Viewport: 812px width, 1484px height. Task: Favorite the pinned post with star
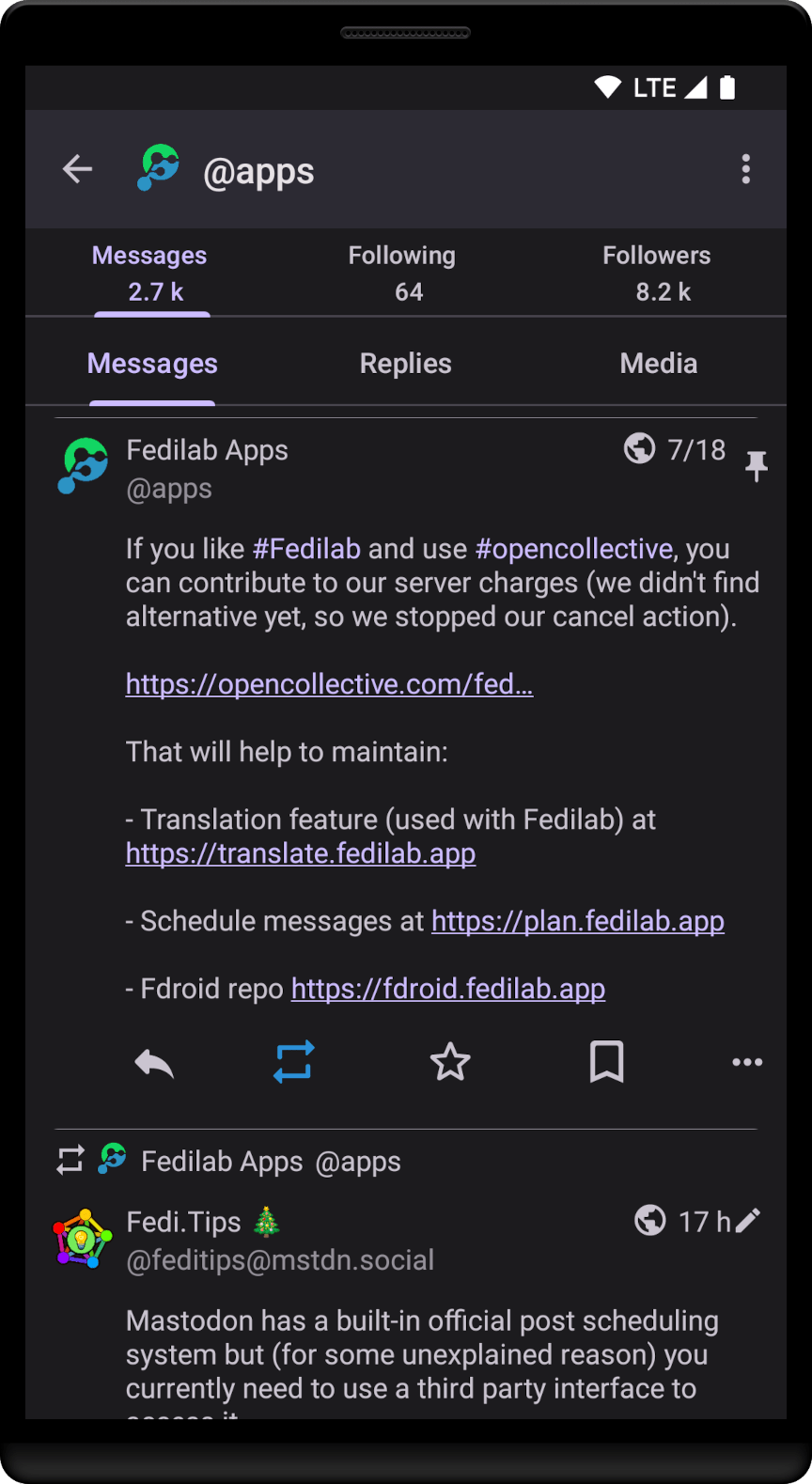449,1062
